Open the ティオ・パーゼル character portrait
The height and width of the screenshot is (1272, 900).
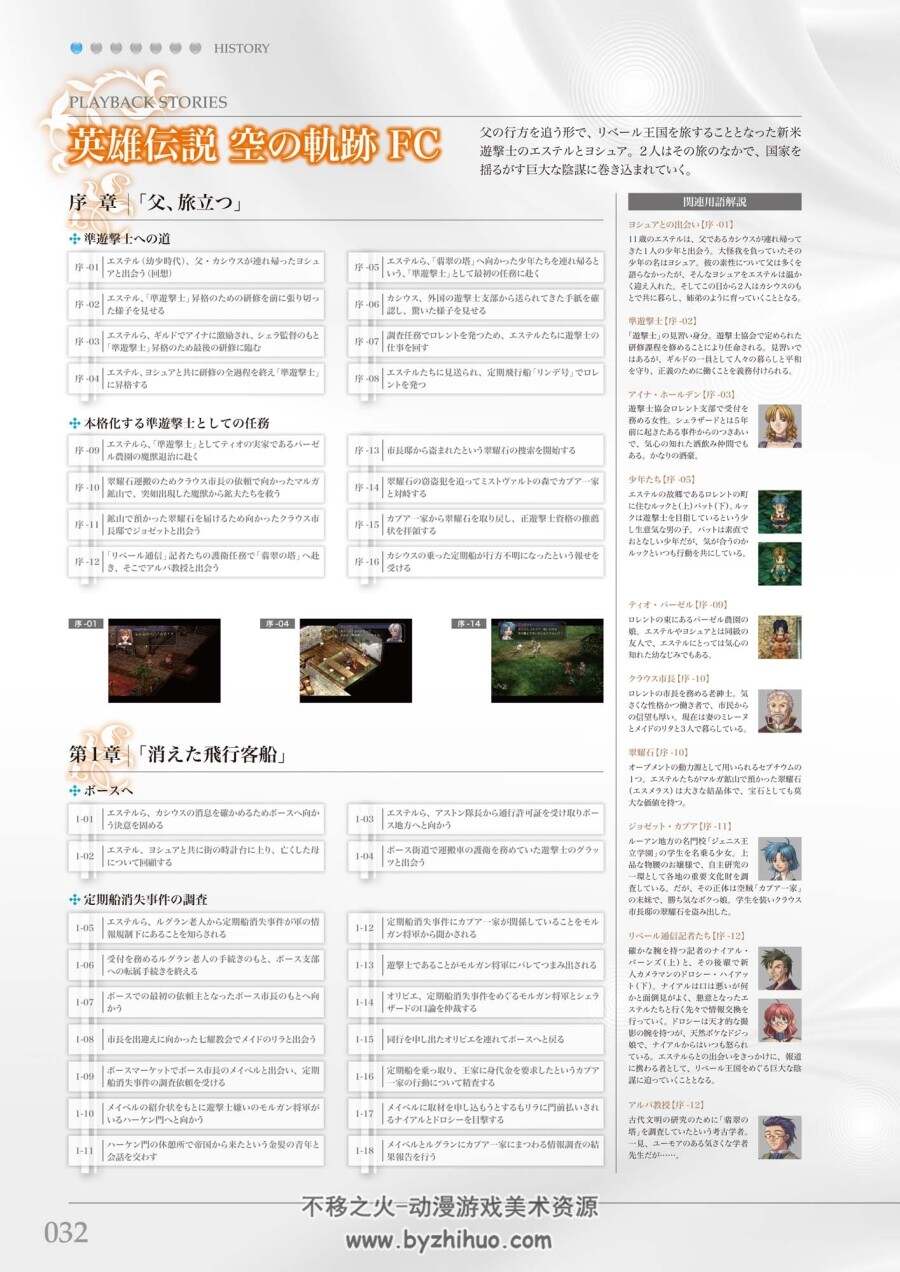tap(779, 637)
